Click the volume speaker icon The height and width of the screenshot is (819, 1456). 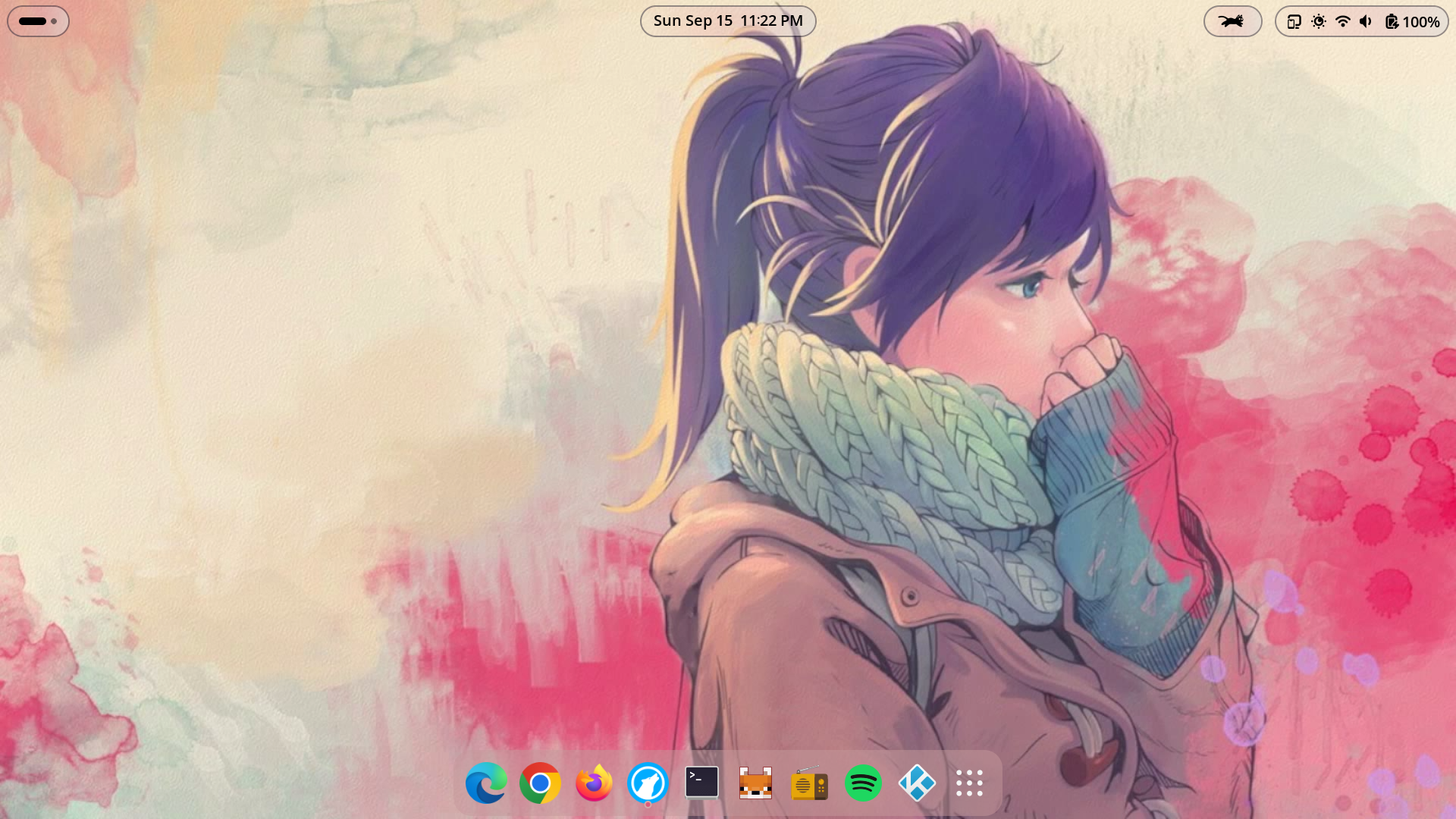click(1367, 21)
